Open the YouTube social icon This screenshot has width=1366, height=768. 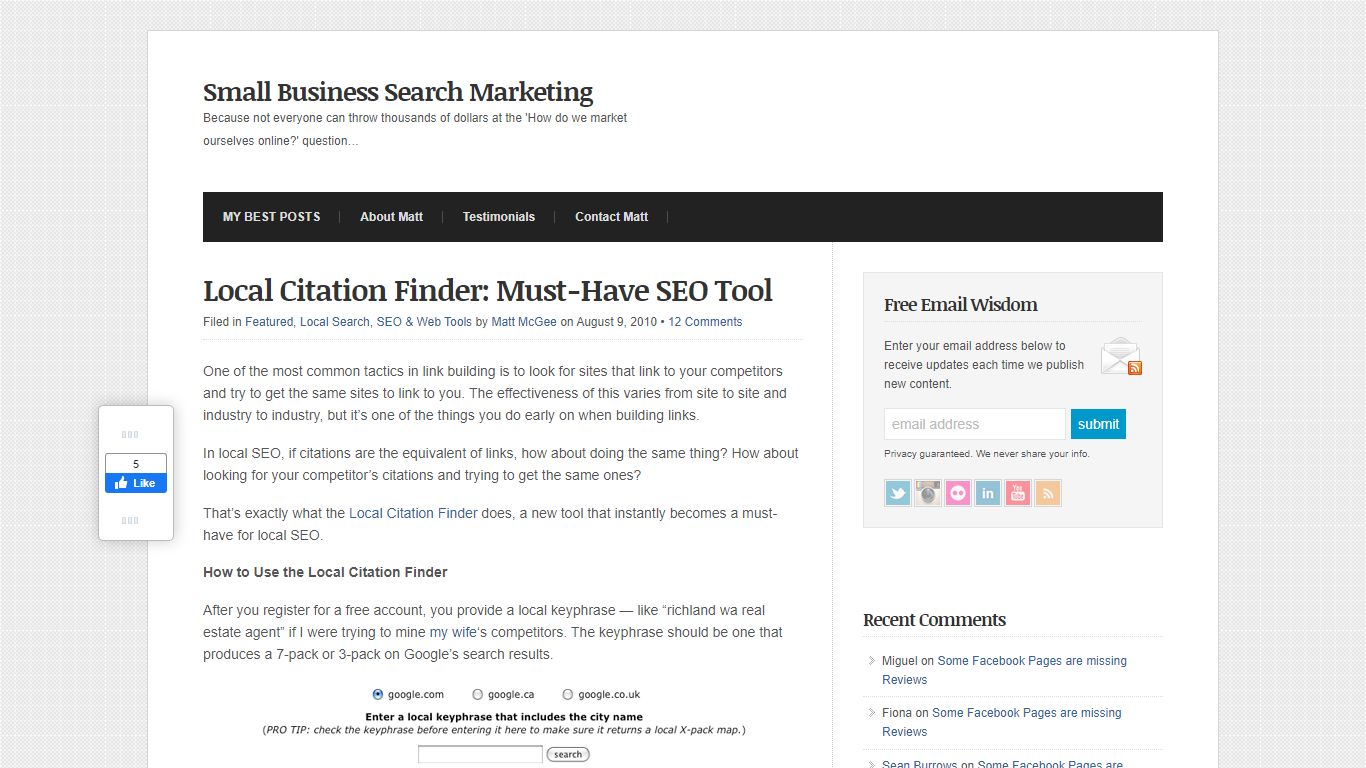click(1018, 493)
